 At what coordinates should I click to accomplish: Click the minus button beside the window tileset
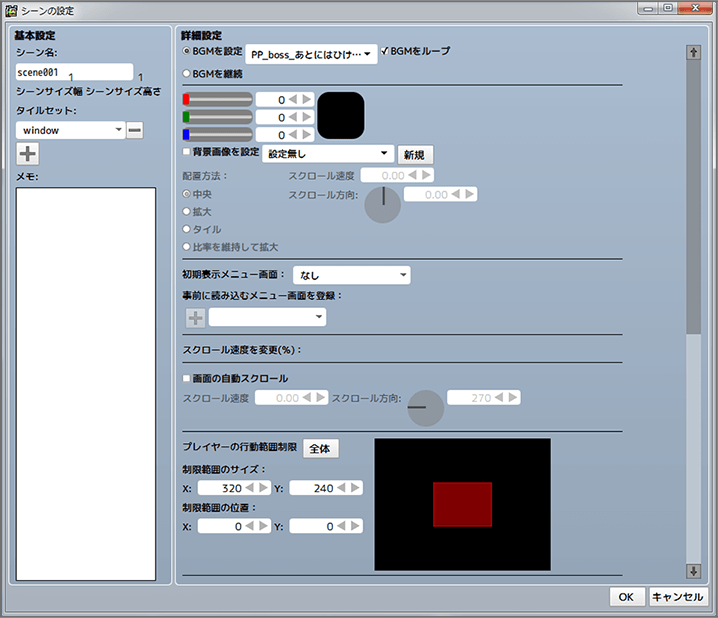(x=134, y=130)
